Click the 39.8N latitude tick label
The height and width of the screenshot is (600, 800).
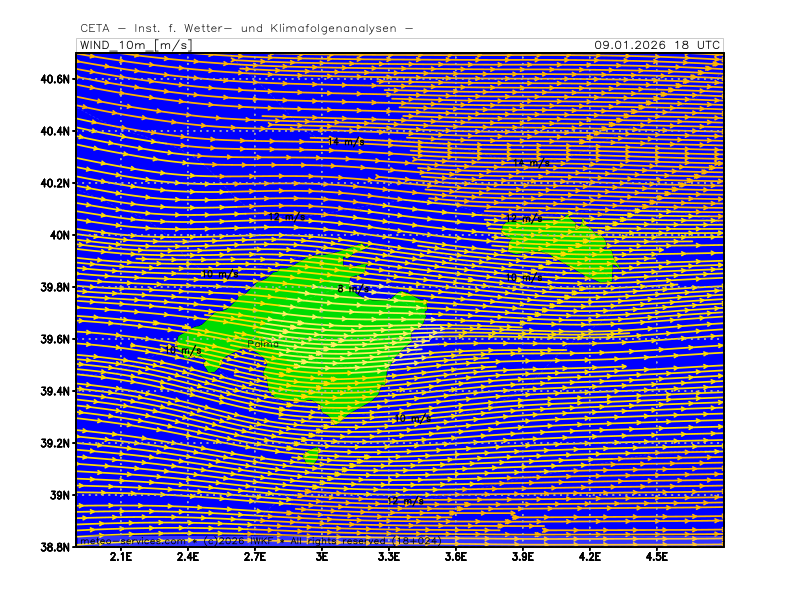tap(55, 287)
